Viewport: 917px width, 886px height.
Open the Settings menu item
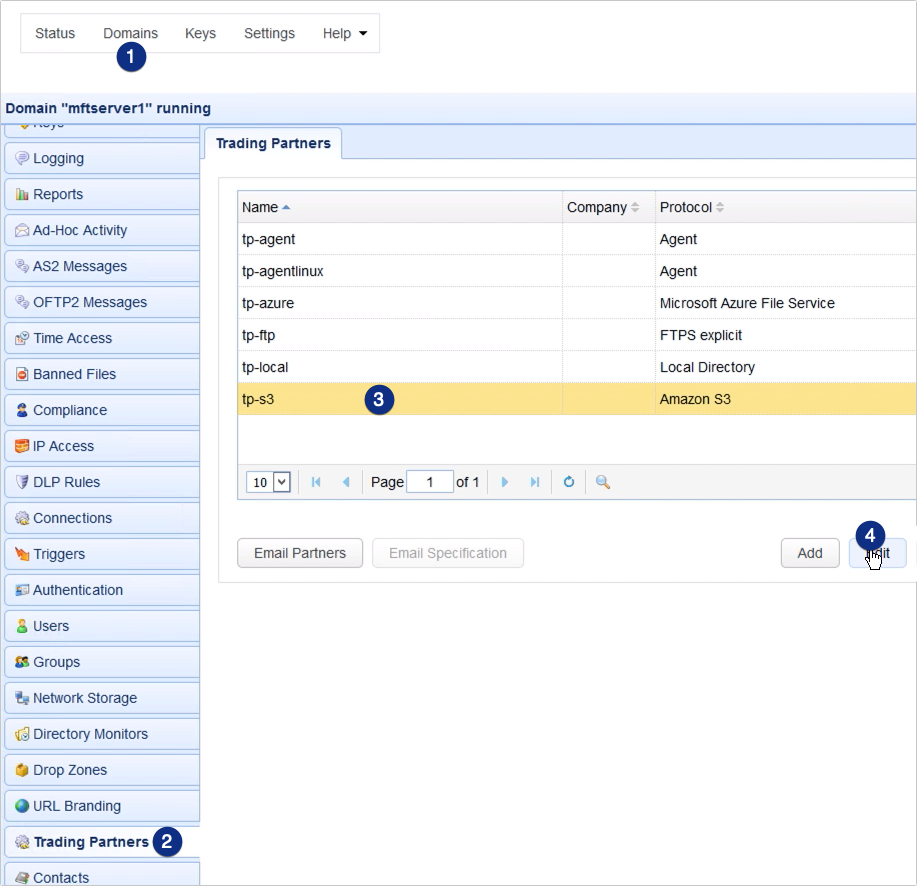[x=269, y=33]
